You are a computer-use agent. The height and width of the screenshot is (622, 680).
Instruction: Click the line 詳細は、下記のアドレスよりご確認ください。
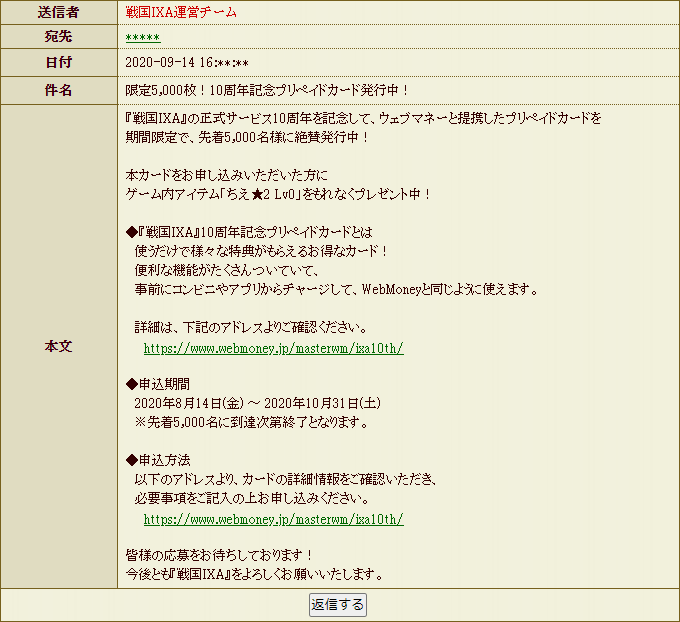tap(251, 327)
